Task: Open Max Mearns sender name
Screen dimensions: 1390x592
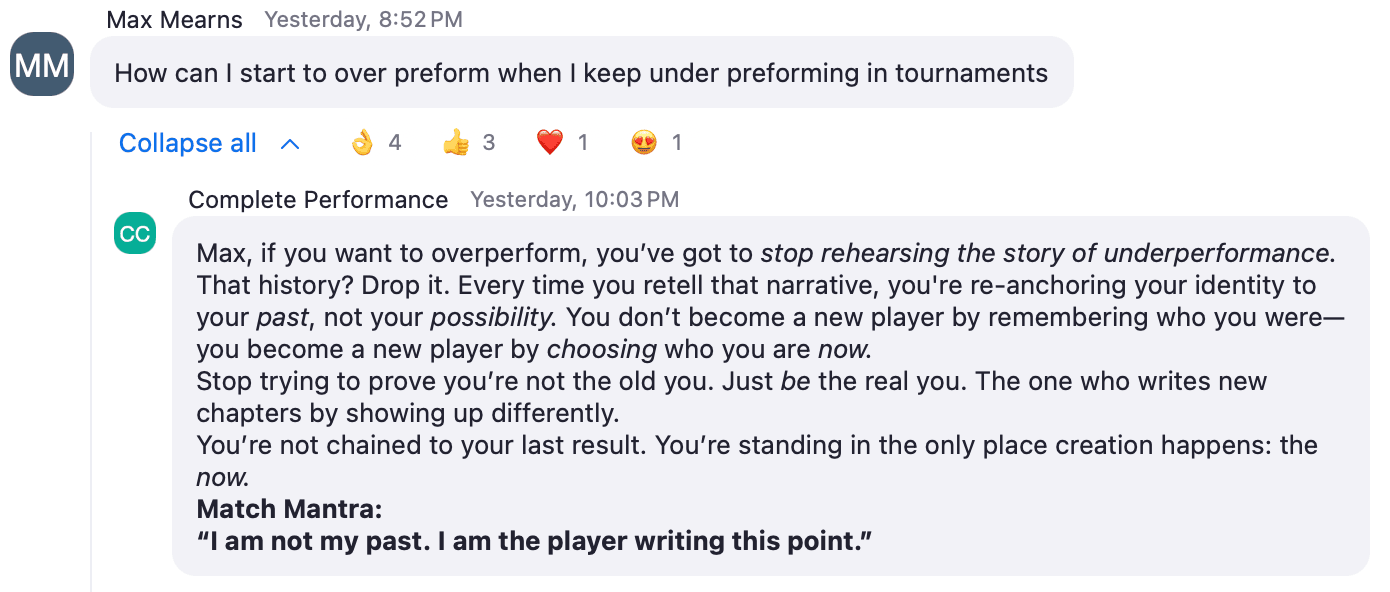Action: [175, 19]
